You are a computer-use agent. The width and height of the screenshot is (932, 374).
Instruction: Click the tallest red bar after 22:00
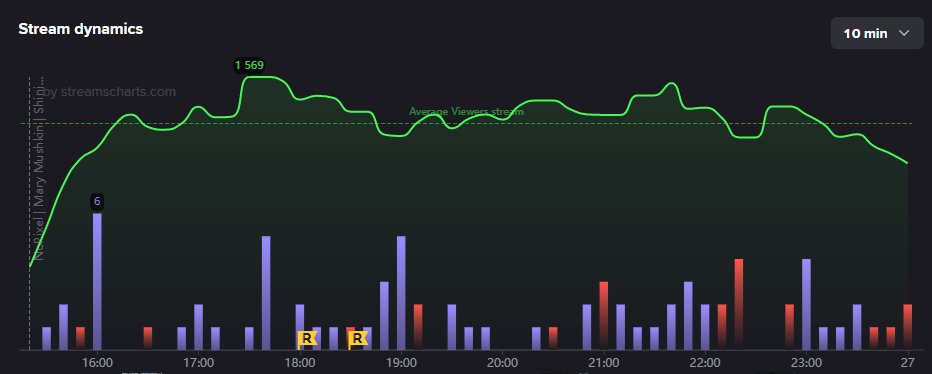(x=739, y=304)
